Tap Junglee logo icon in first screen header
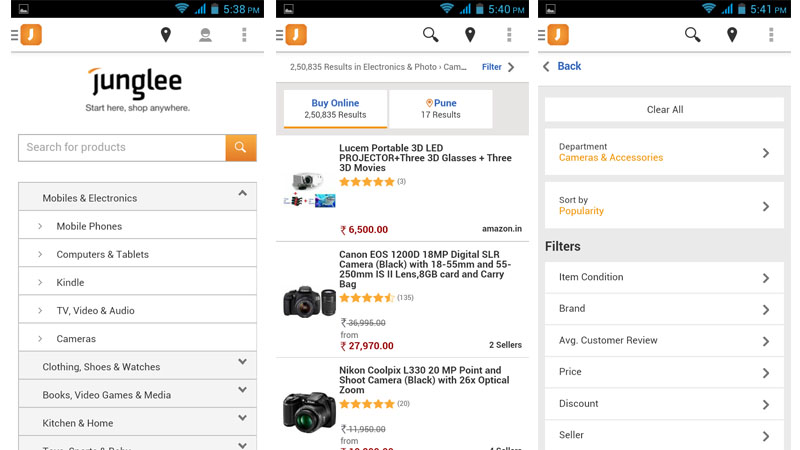This screenshot has height=450, width=800. point(31,35)
